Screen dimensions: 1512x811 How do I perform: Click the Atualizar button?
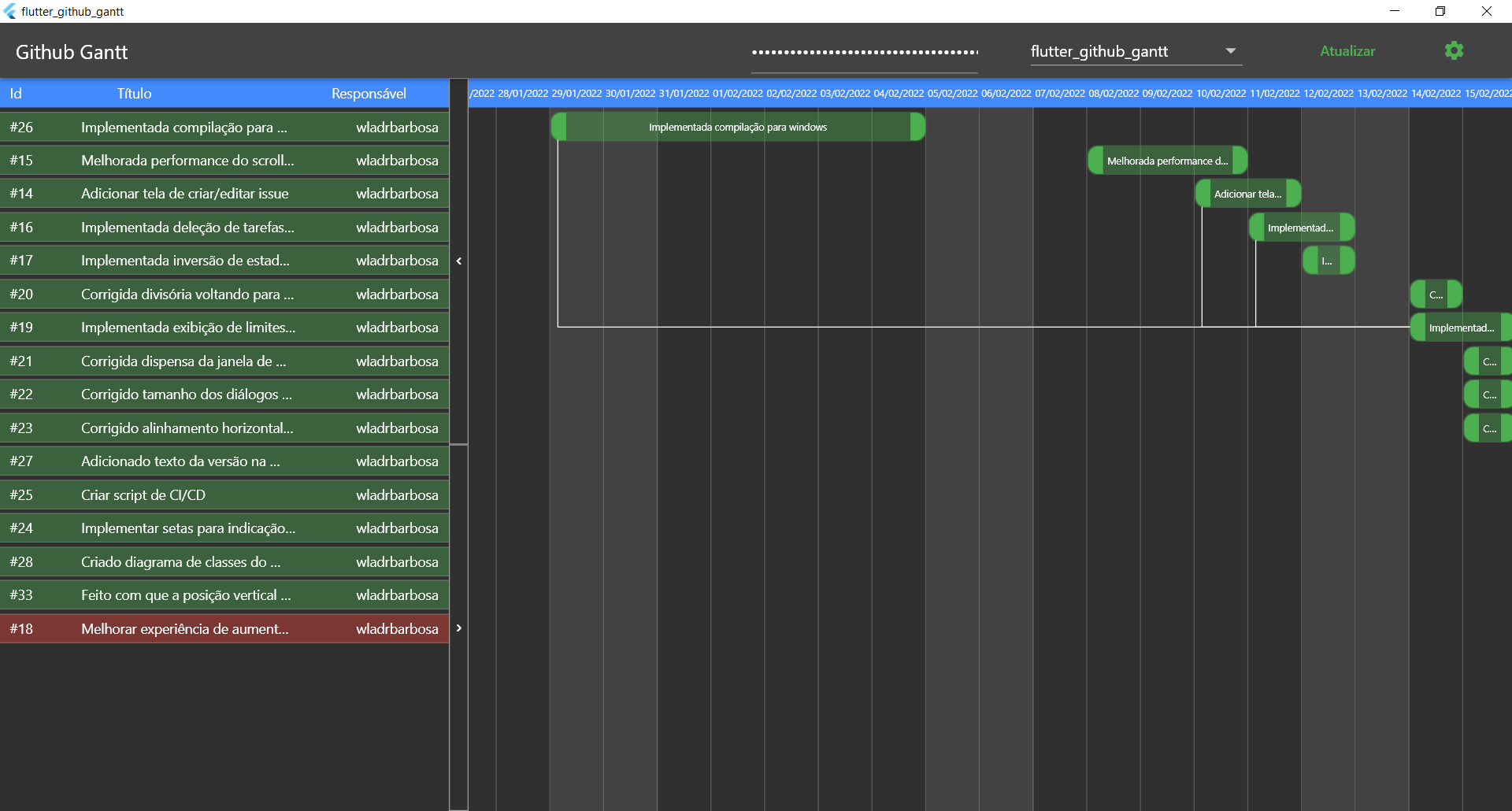pyautogui.click(x=1347, y=50)
